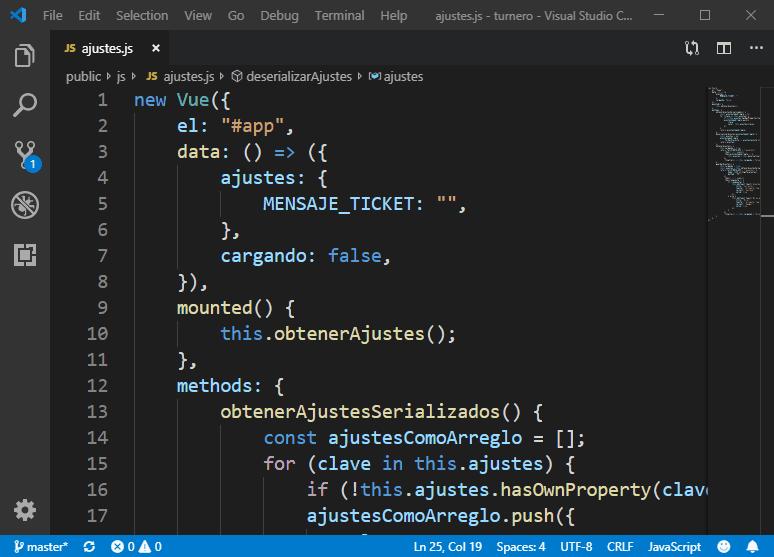Viewport: 774px width, 557px height.
Task: Click the Manage gear icon
Action: pyautogui.click(x=25, y=509)
